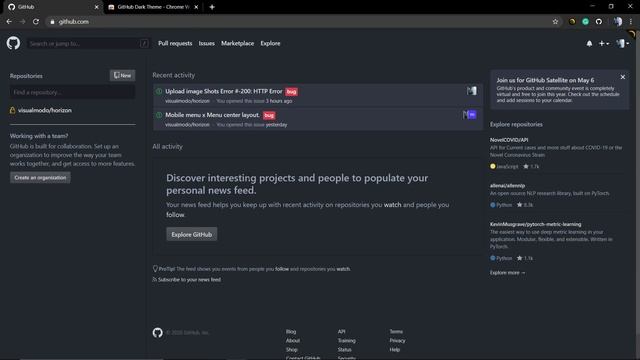Screen dimensions: 640x360
Task: Go back with the browser back arrow
Action: point(9,22)
